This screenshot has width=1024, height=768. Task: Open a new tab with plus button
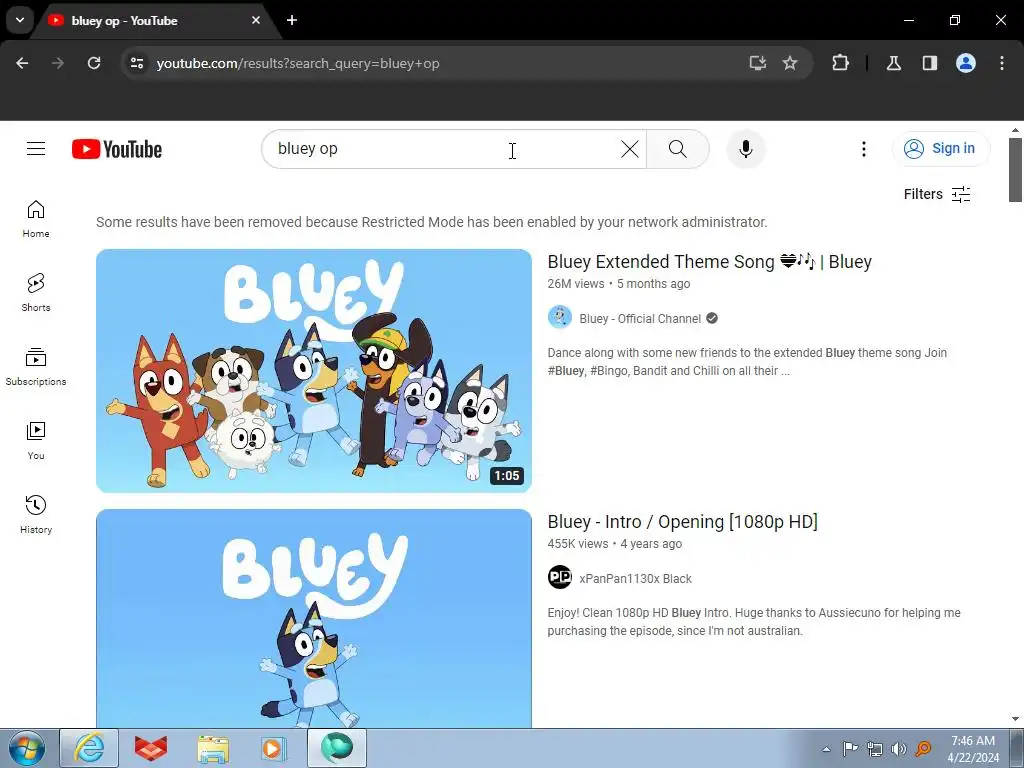(x=292, y=20)
